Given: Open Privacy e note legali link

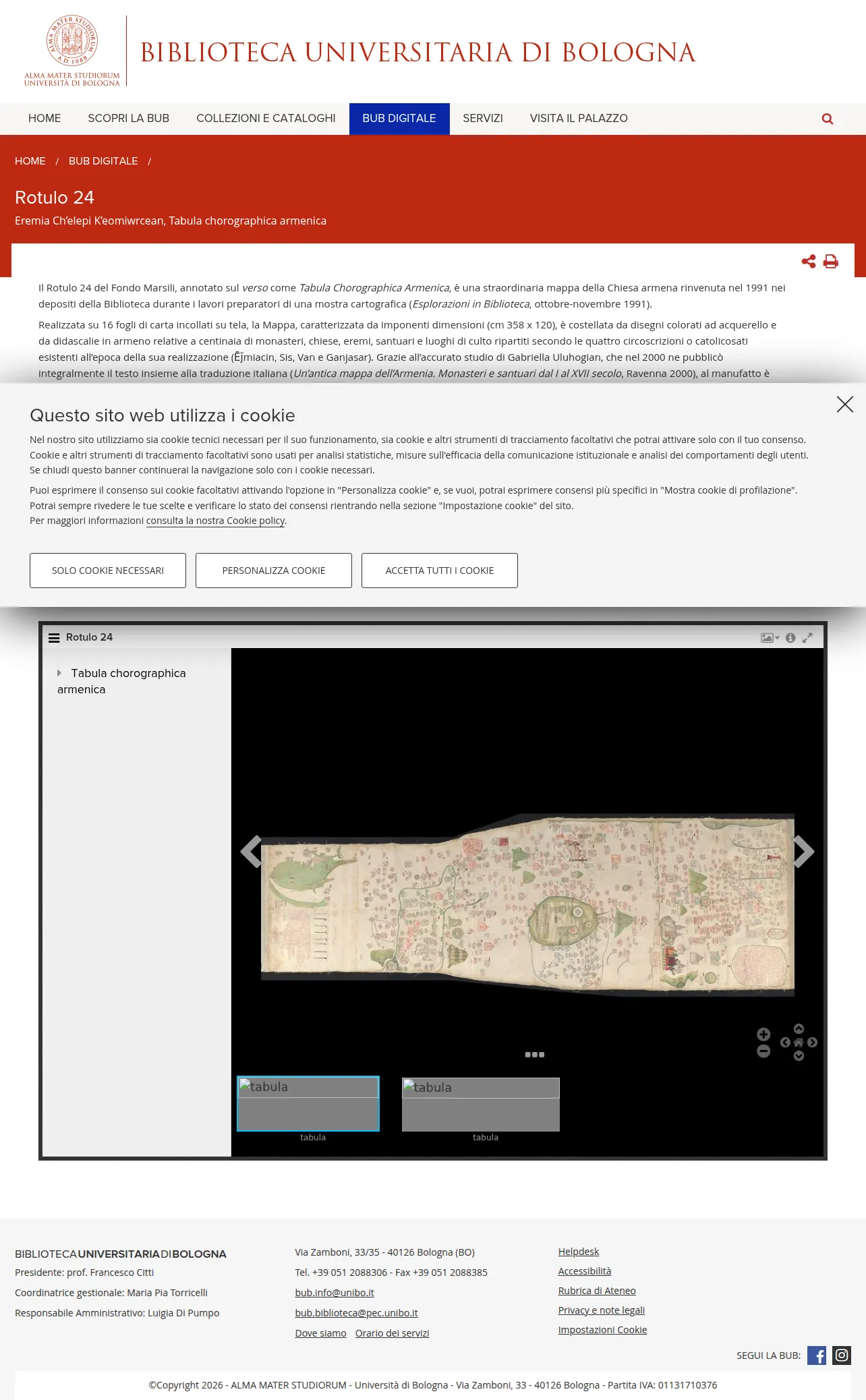Looking at the screenshot, I should pyautogui.click(x=602, y=1310).
